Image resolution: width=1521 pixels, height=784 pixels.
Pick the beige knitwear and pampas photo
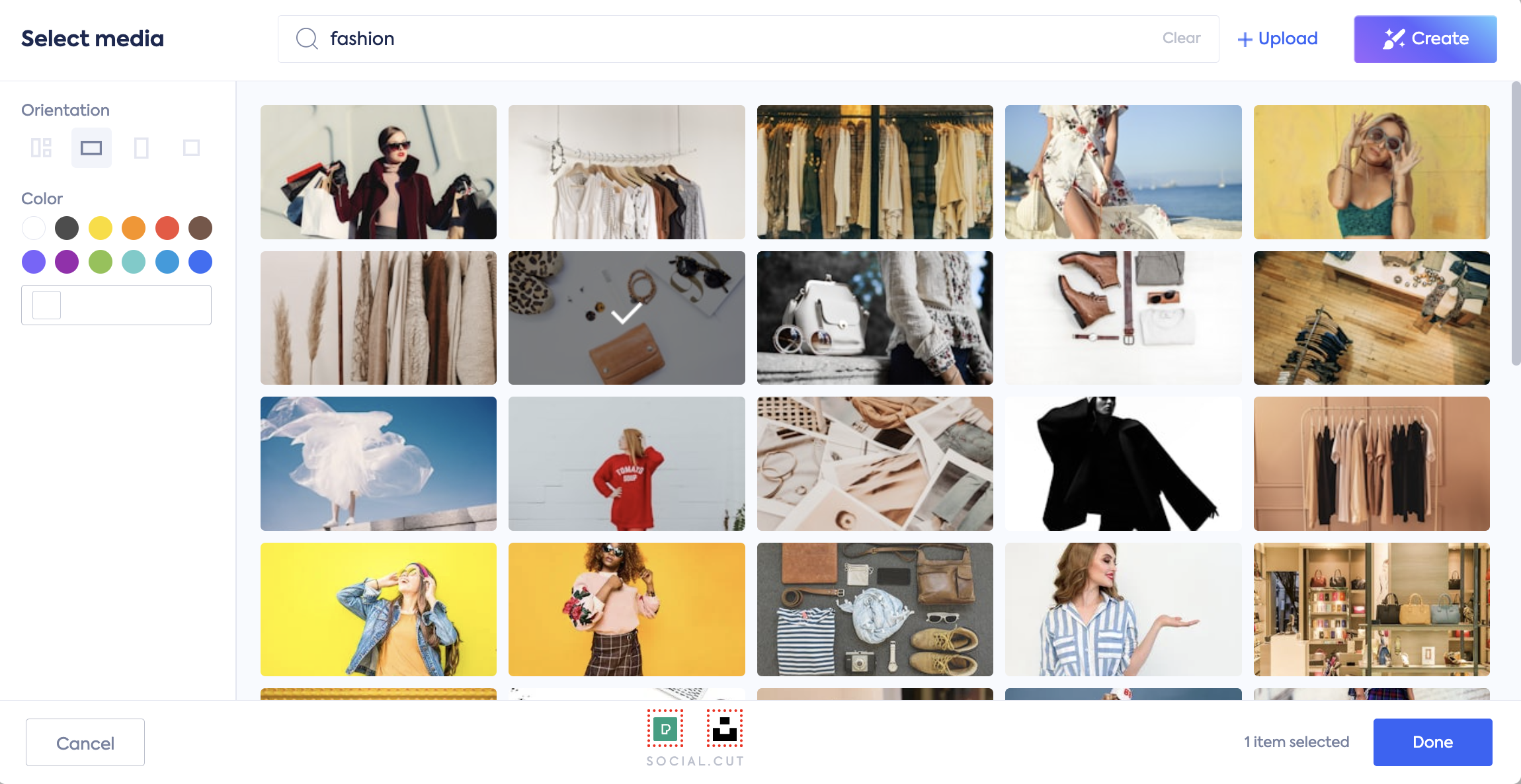click(x=378, y=318)
